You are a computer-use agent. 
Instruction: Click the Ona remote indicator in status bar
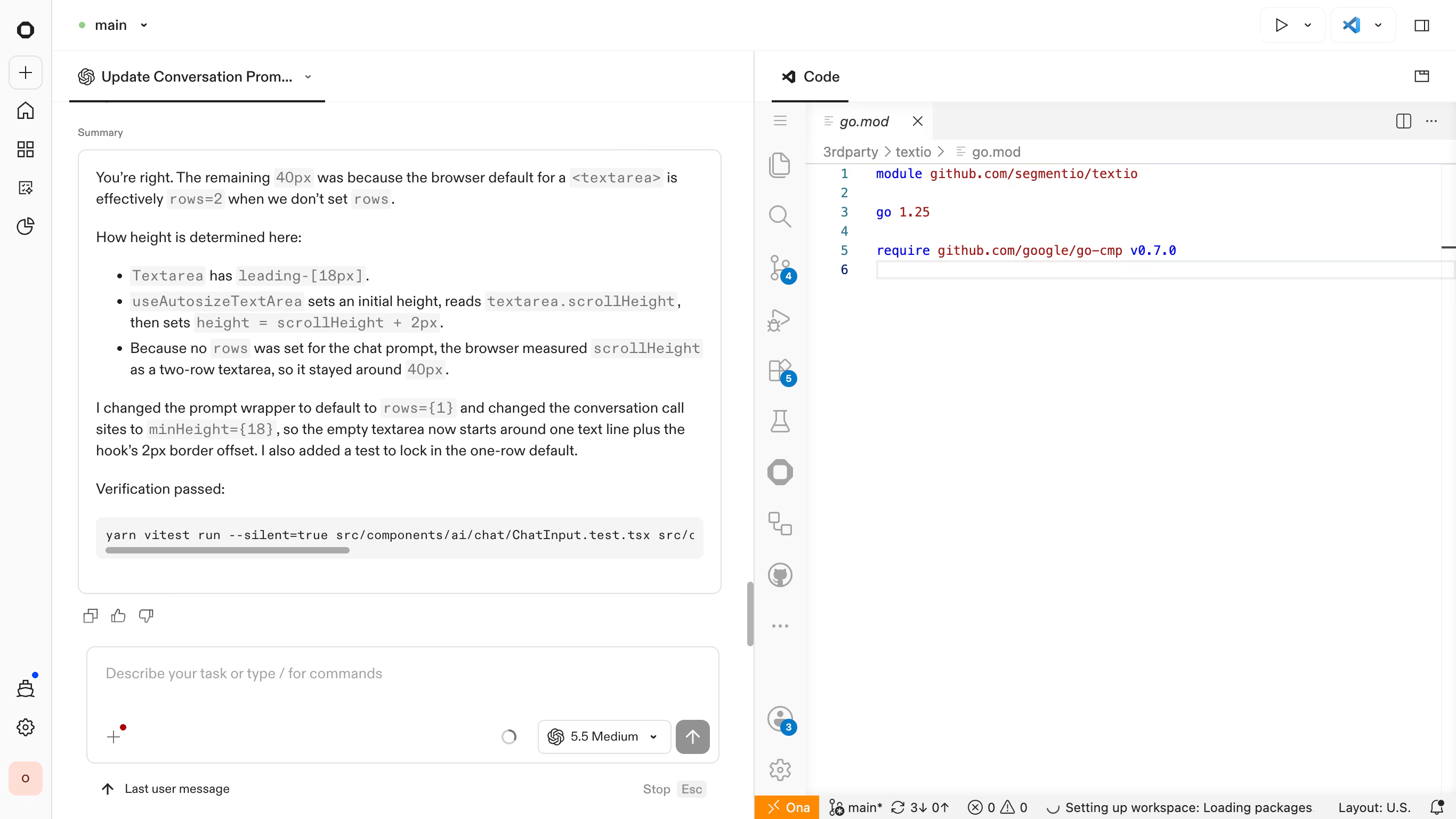787,808
